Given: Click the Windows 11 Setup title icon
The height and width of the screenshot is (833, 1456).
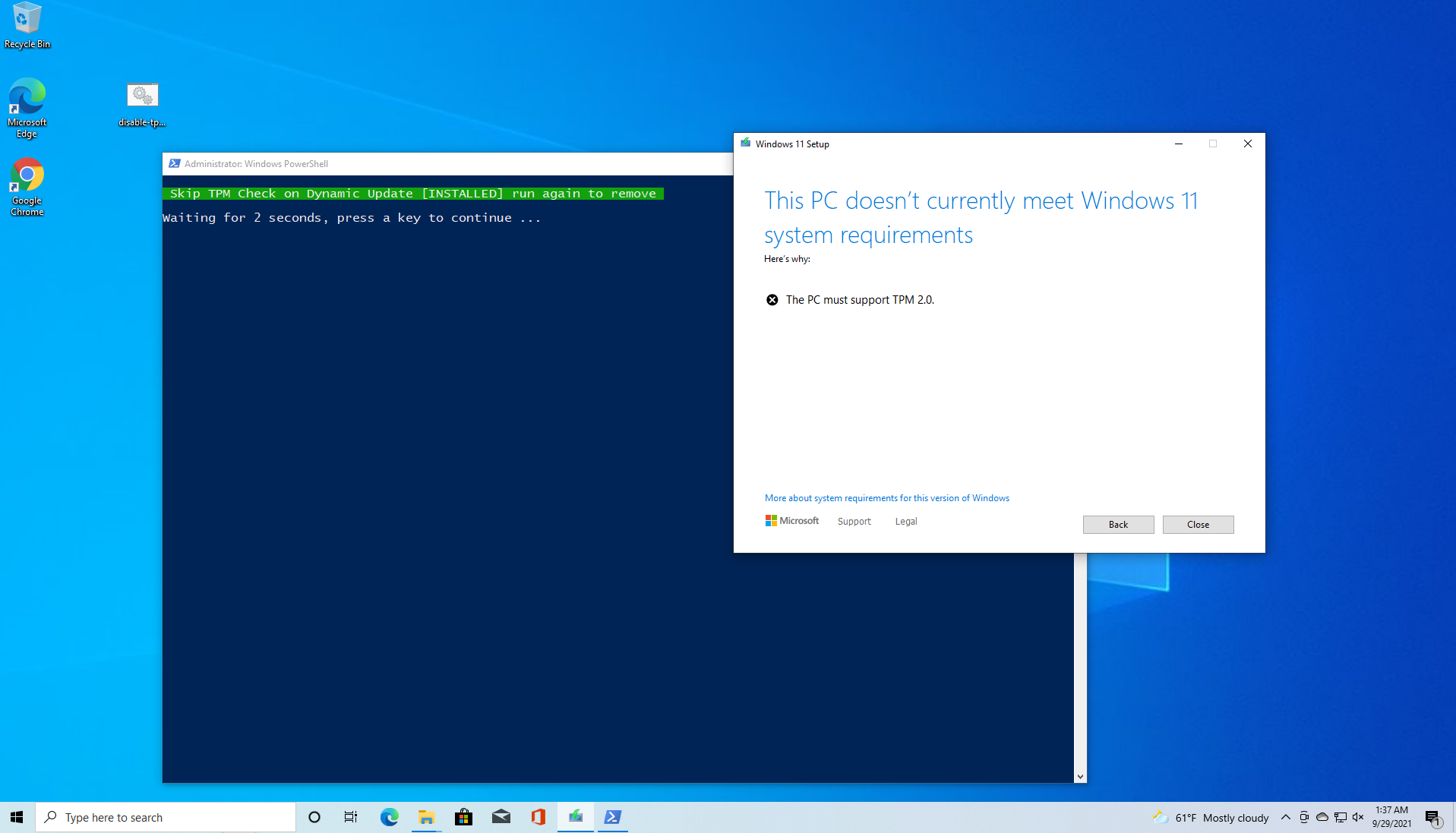Looking at the screenshot, I should point(746,143).
